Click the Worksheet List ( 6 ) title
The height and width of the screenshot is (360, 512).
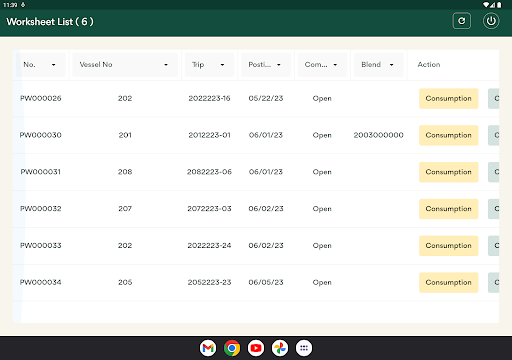(x=50, y=22)
